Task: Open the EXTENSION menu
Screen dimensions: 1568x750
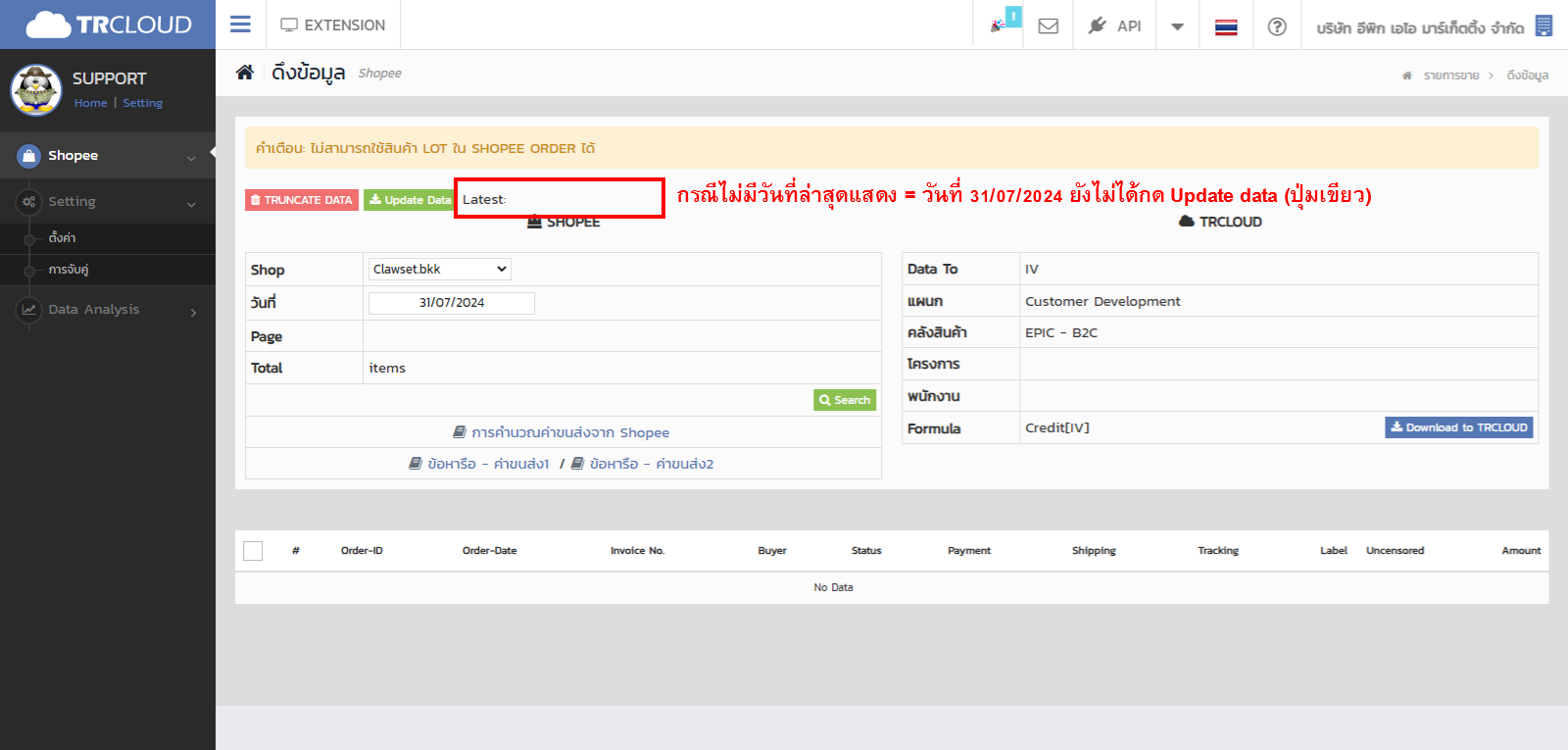Action: (333, 25)
